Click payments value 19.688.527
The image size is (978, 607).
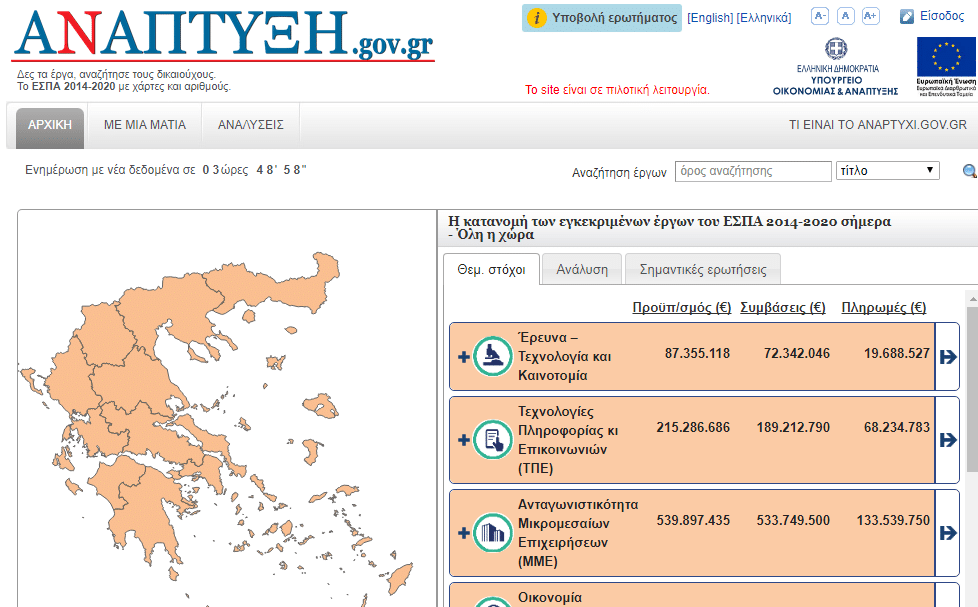[897, 354]
